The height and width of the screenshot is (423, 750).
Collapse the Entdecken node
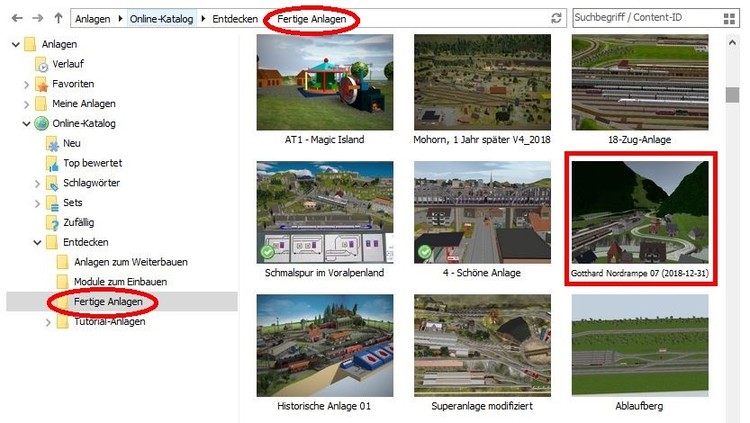37,243
